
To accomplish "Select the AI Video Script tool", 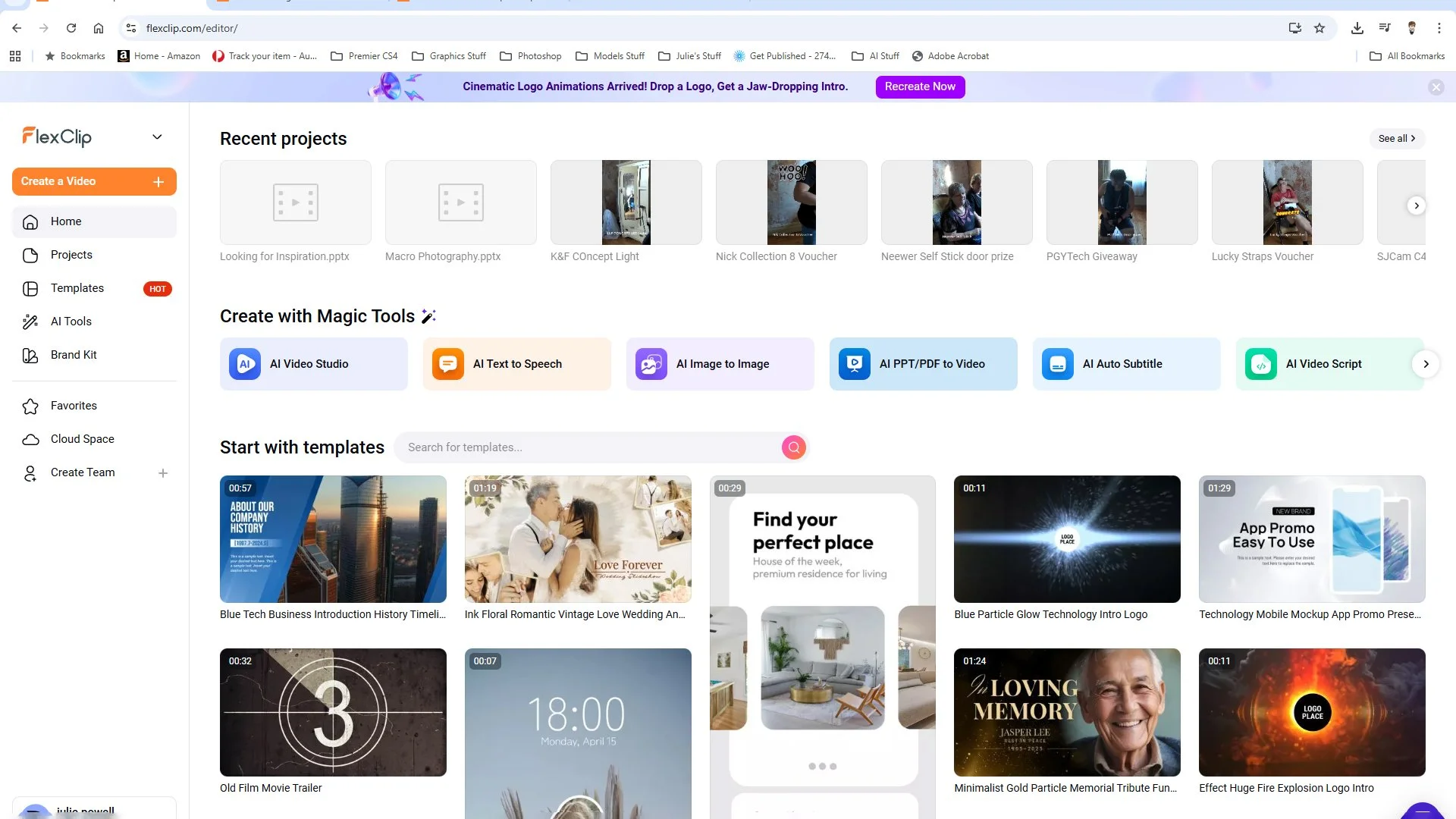I will [x=1323, y=363].
